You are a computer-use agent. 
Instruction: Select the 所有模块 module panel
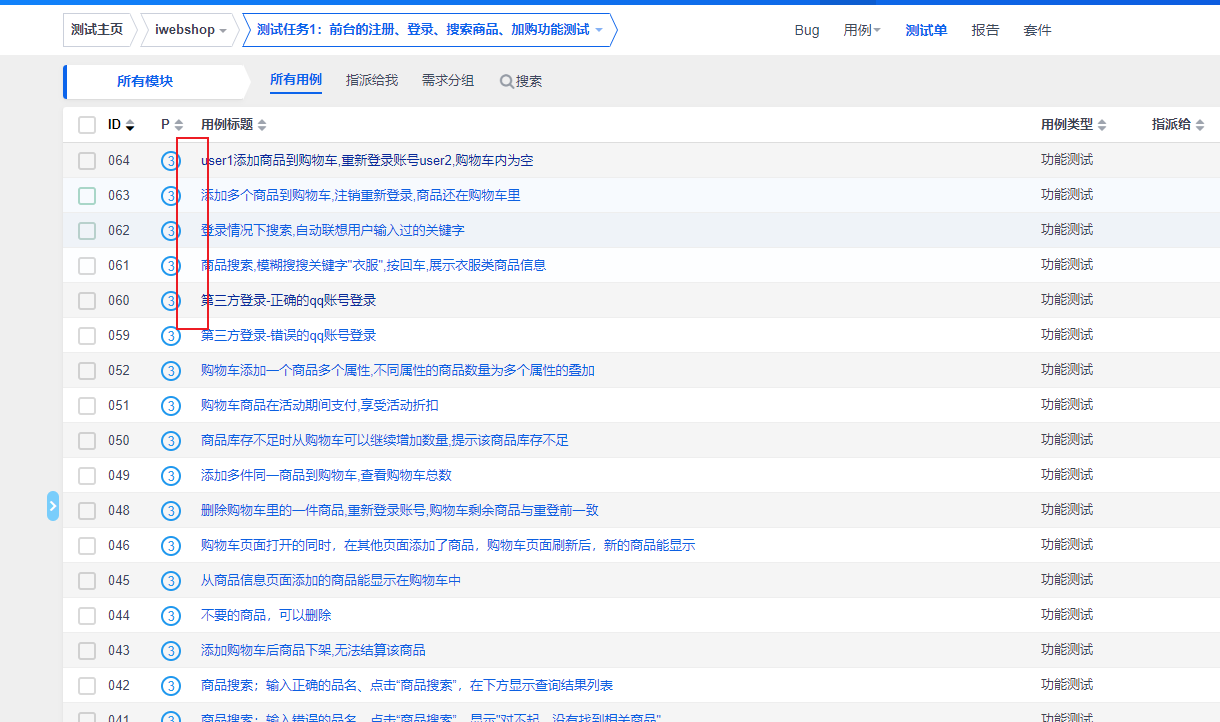145,82
